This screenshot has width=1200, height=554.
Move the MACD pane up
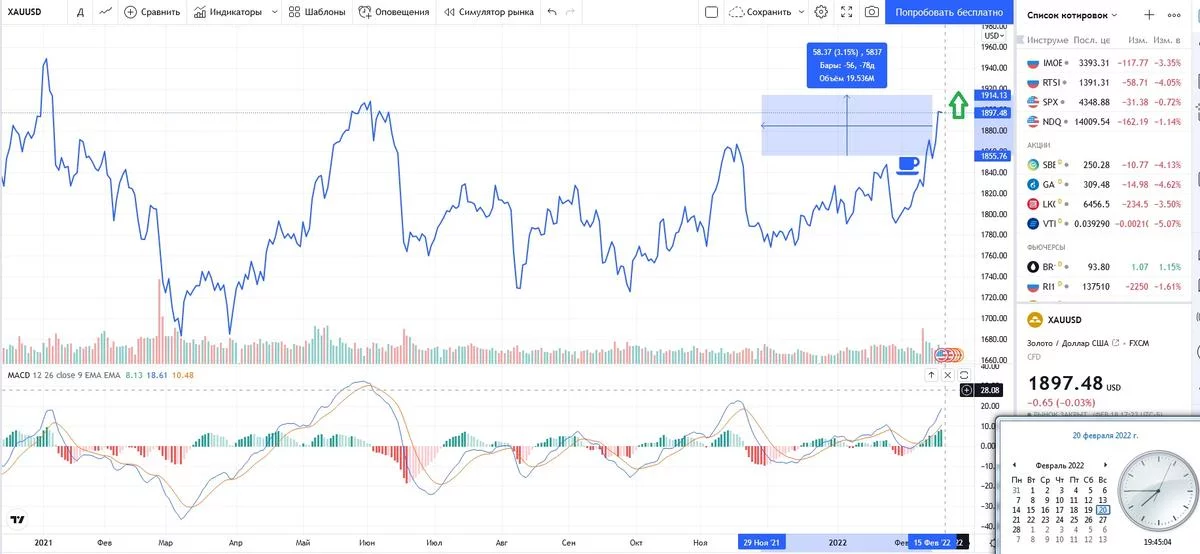pos(931,375)
